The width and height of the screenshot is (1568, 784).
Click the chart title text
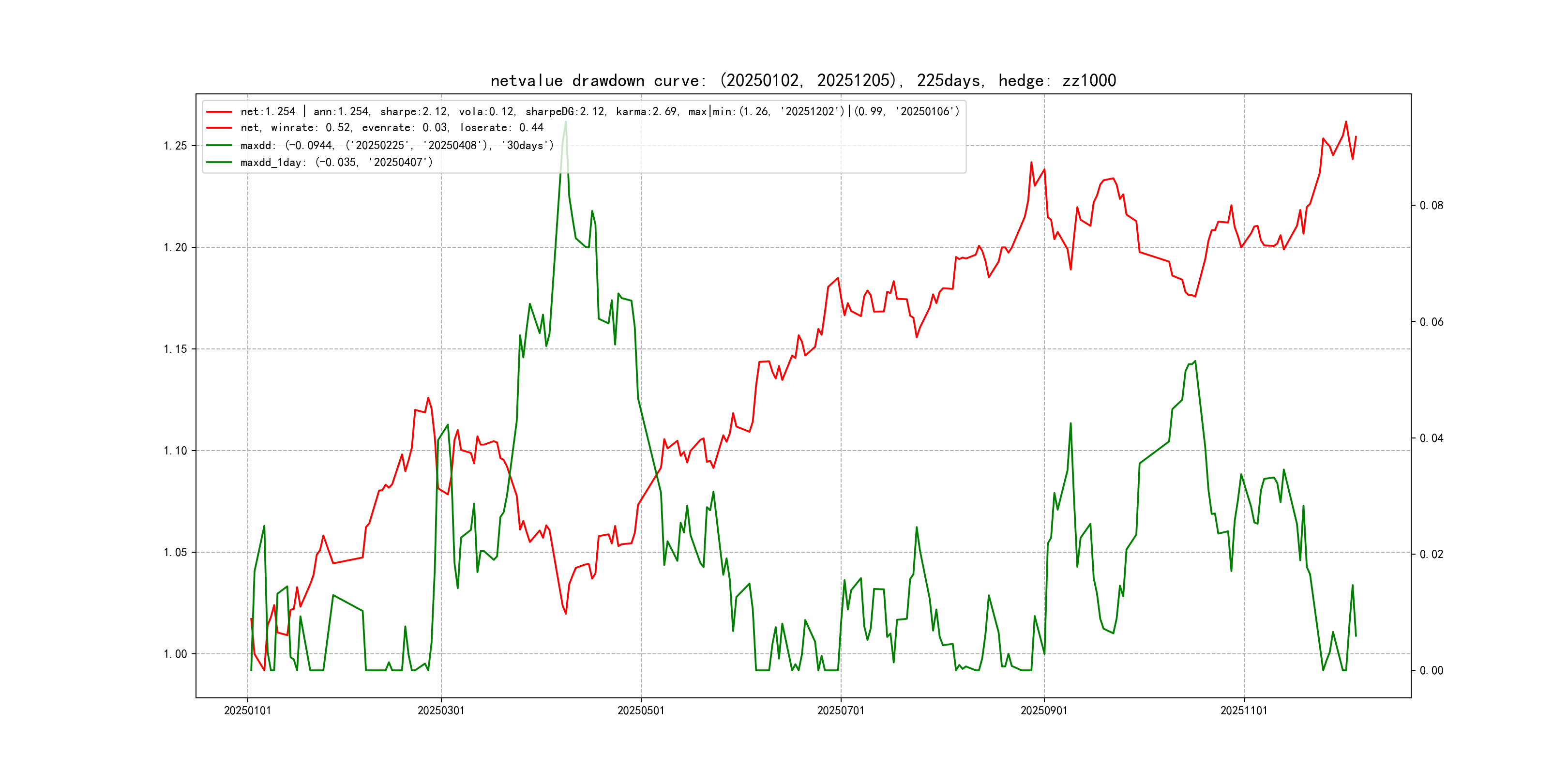pyautogui.click(x=803, y=81)
